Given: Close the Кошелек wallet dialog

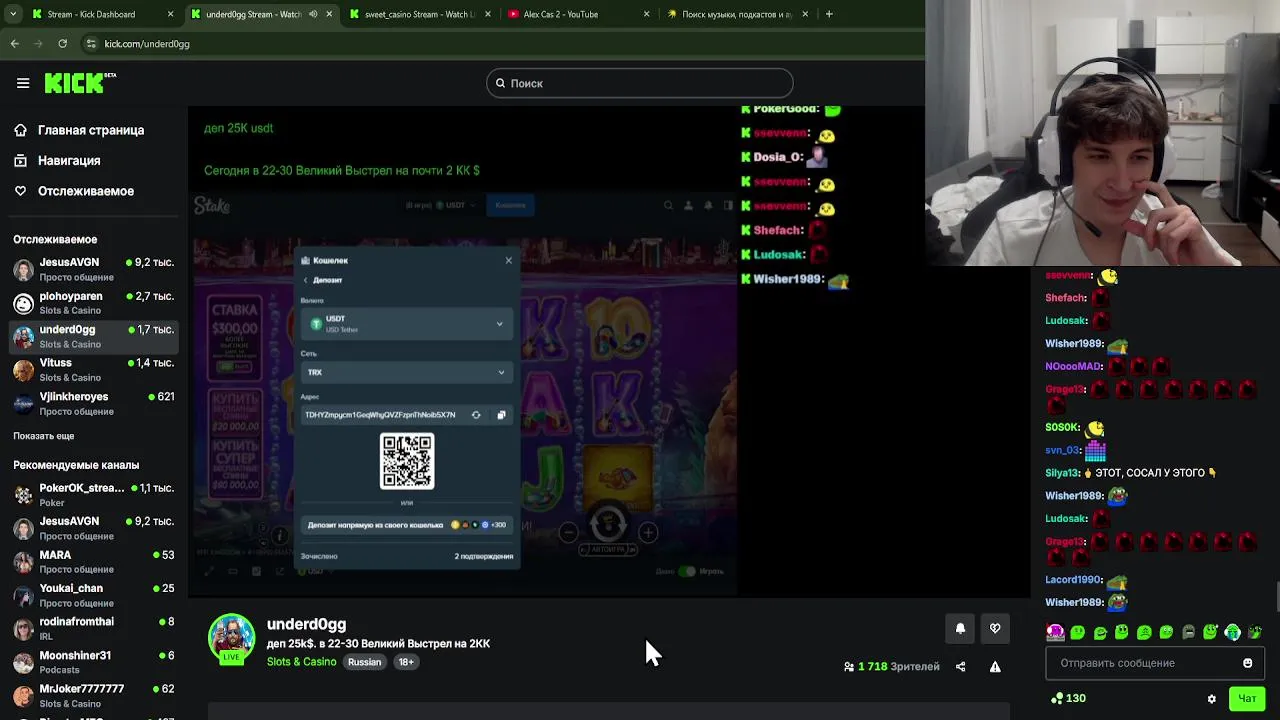Looking at the screenshot, I should [x=508, y=260].
